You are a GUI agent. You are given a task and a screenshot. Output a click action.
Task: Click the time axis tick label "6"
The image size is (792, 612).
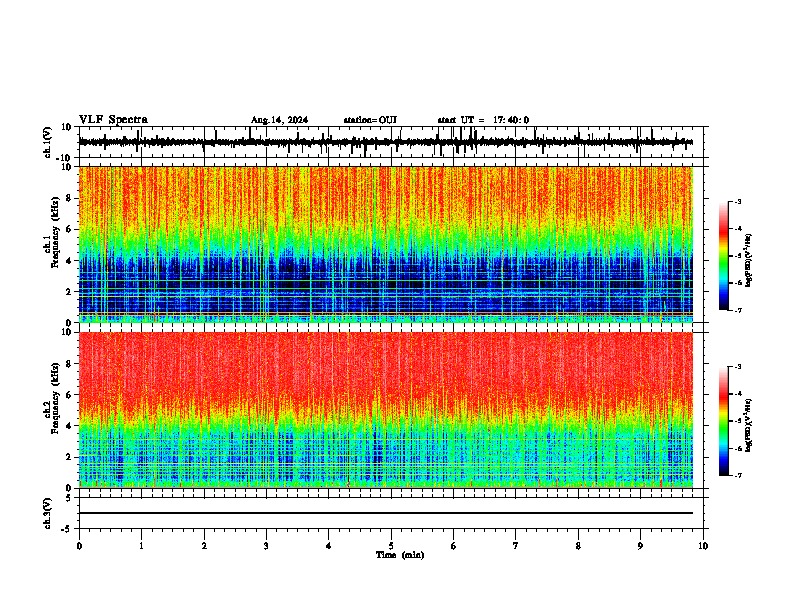[453, 546]
